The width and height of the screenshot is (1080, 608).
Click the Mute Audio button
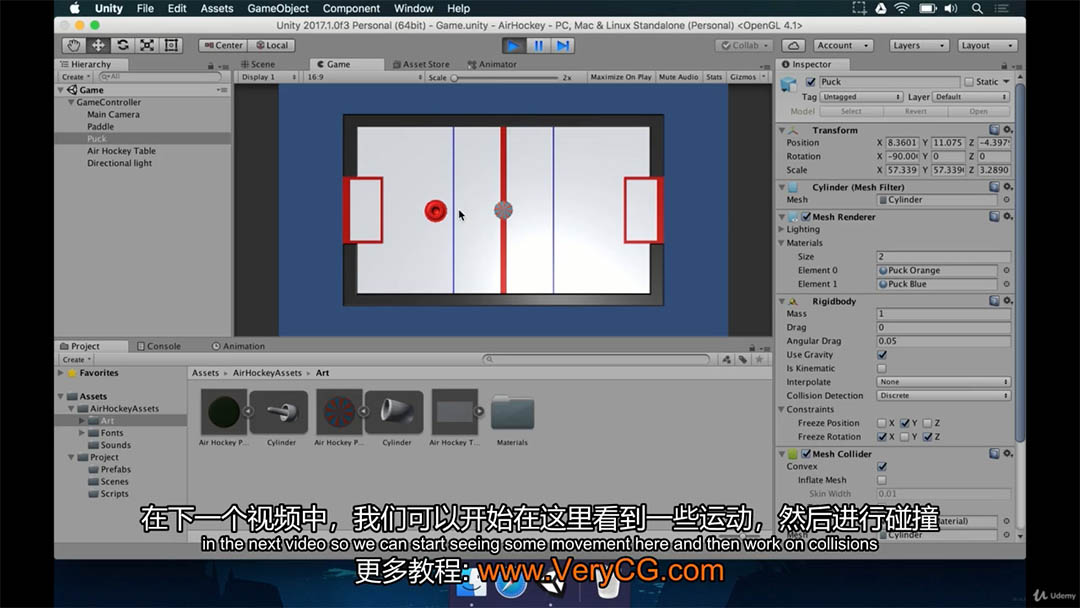(678, 77)
